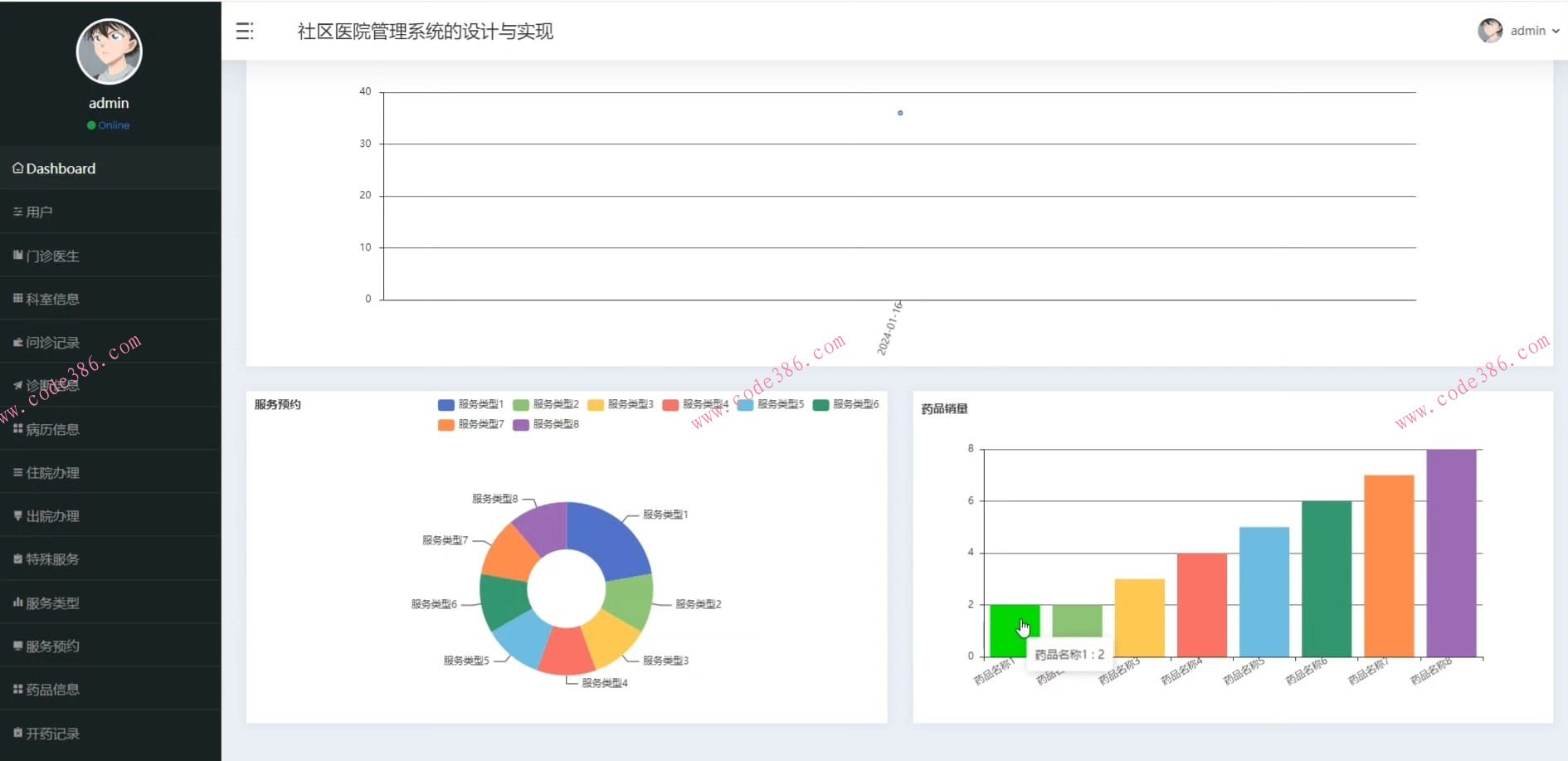
Task: Click the 科室信息 grid icon
Action: point(17,299)
